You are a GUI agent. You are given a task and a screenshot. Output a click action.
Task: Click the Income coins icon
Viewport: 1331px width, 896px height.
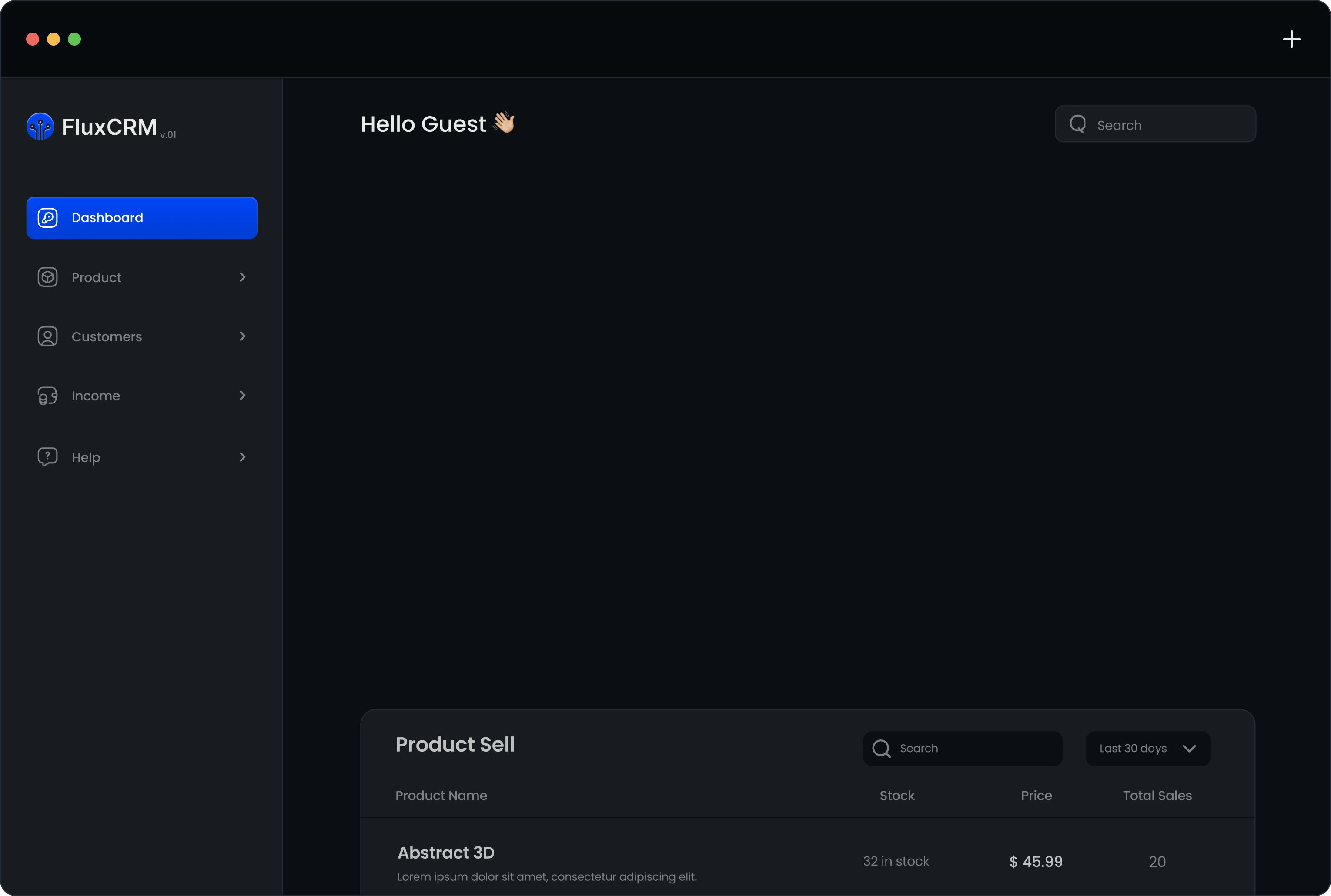(x=47, y=396)
